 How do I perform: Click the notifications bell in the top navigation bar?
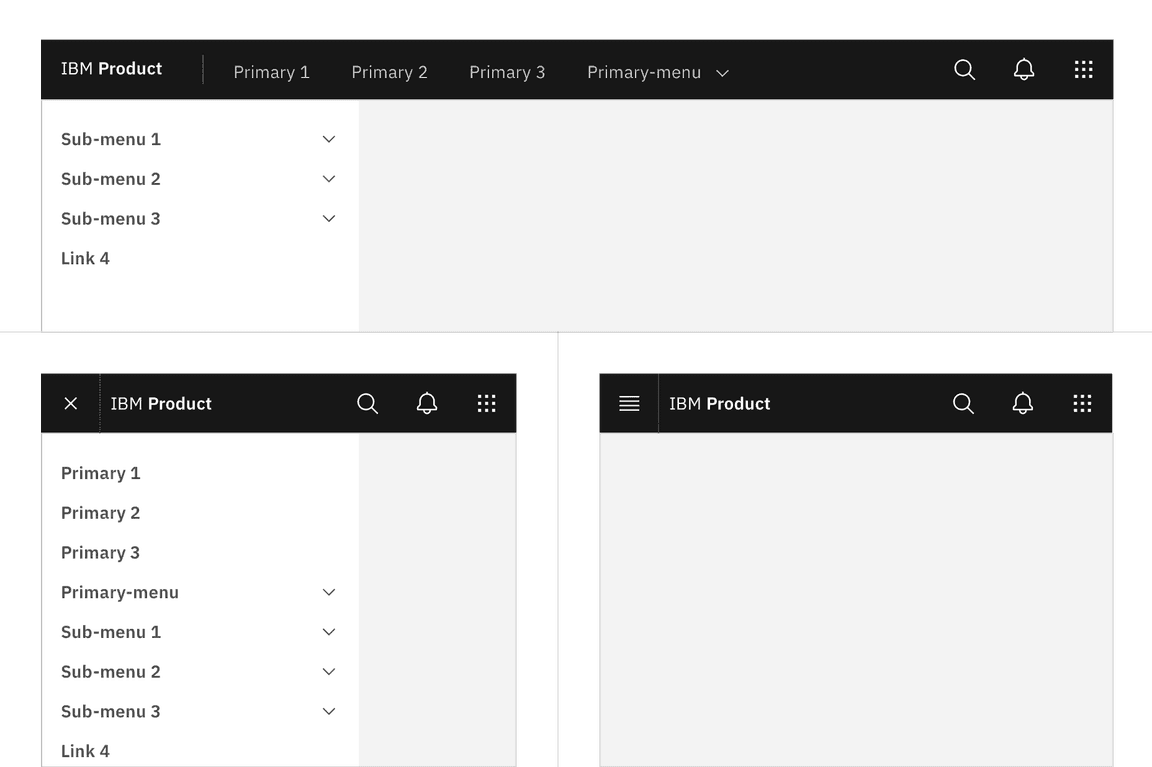(x=1024, y=69)
